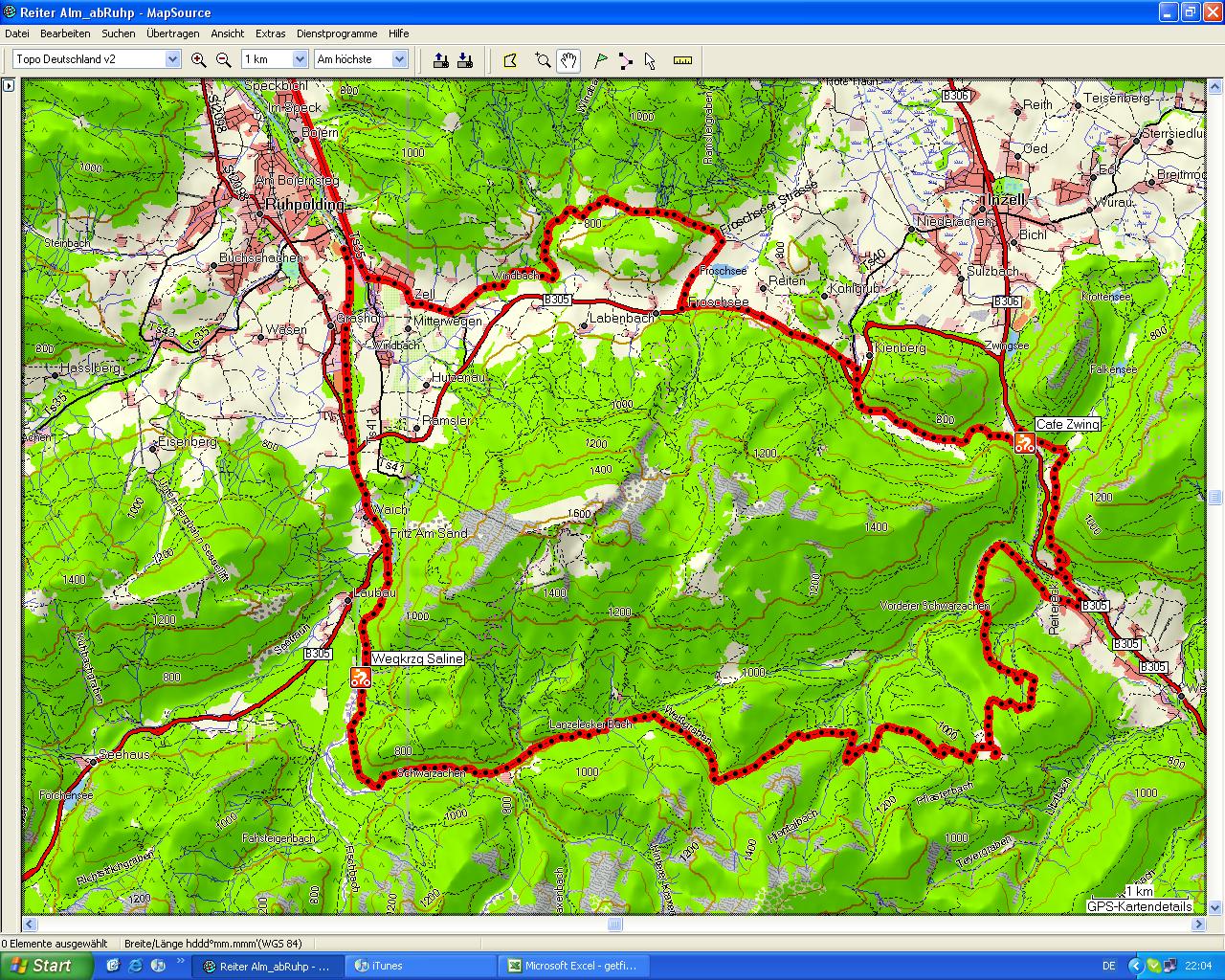
Task: Open the Distance/Bearing ruler tool
Action: tap(681, 60)
